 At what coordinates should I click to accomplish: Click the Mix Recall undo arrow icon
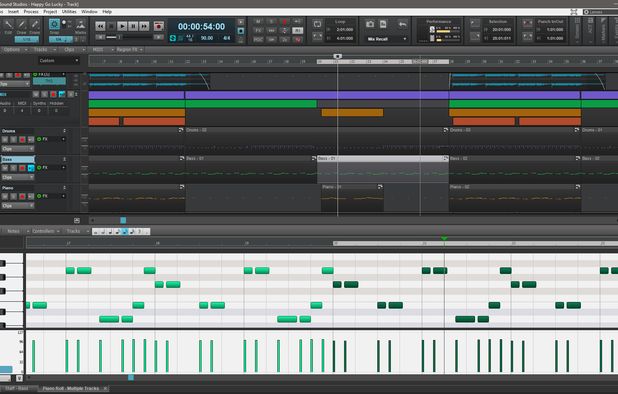(402, 24)
